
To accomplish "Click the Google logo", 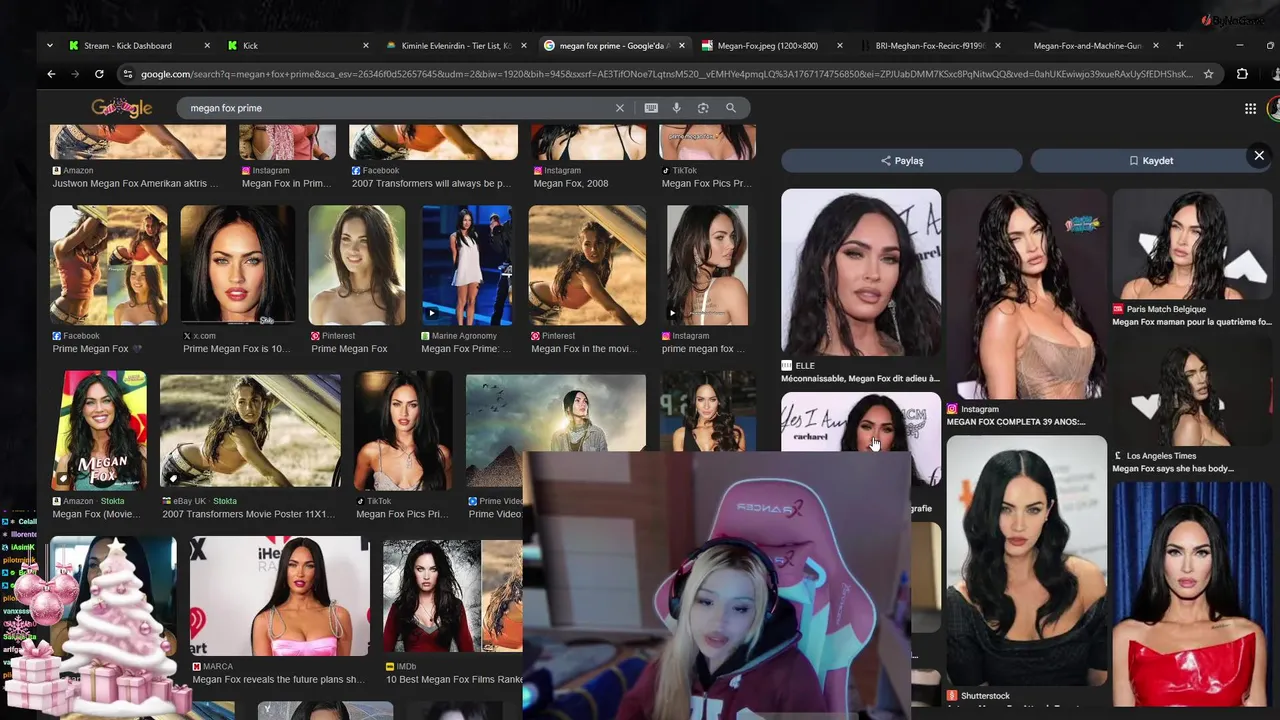I will 121,108.
